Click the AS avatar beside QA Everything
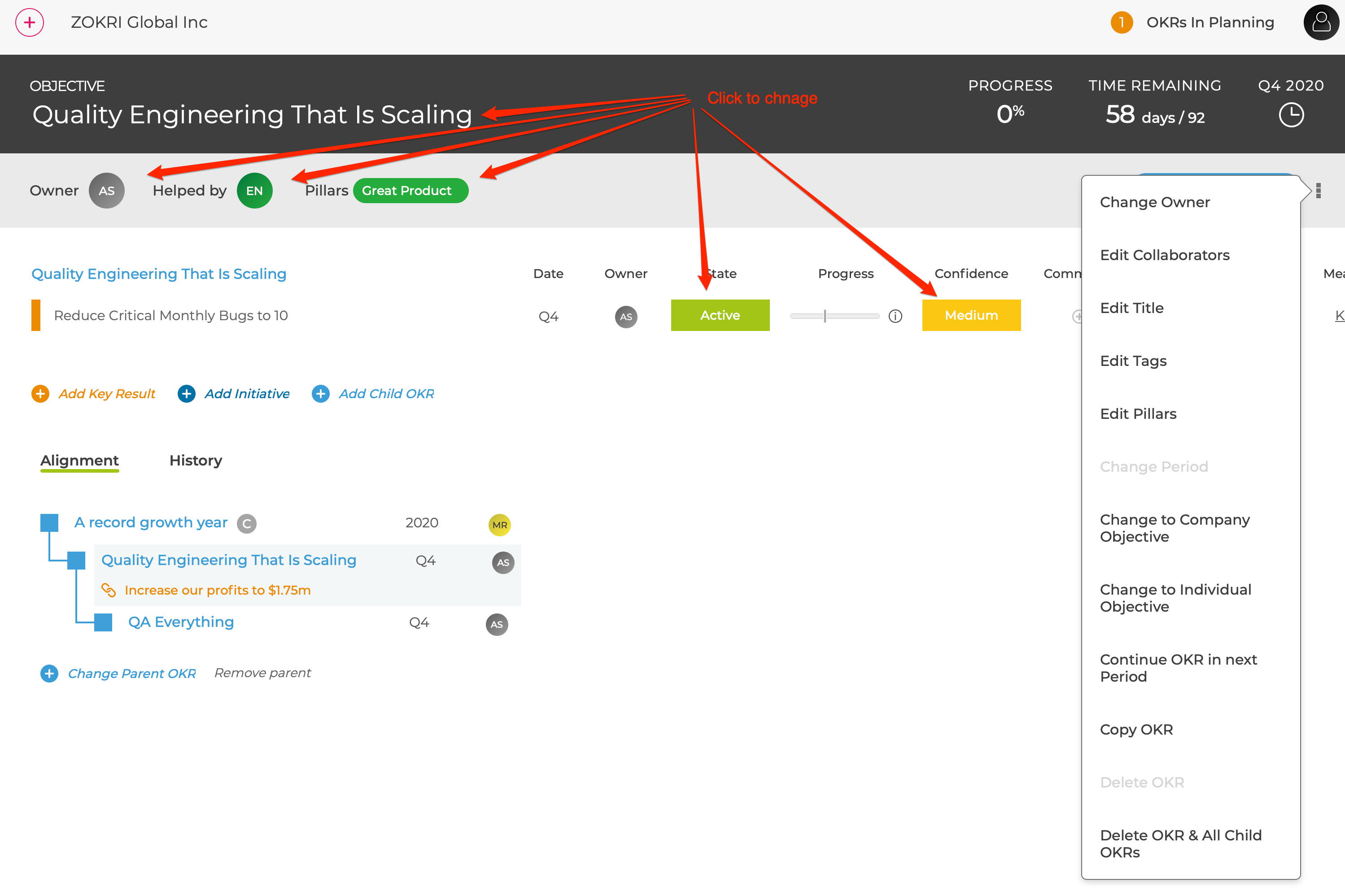Image resolution: width=1345 pixels, height=896 pixels. pyautogui.click(x=497, y=624)
